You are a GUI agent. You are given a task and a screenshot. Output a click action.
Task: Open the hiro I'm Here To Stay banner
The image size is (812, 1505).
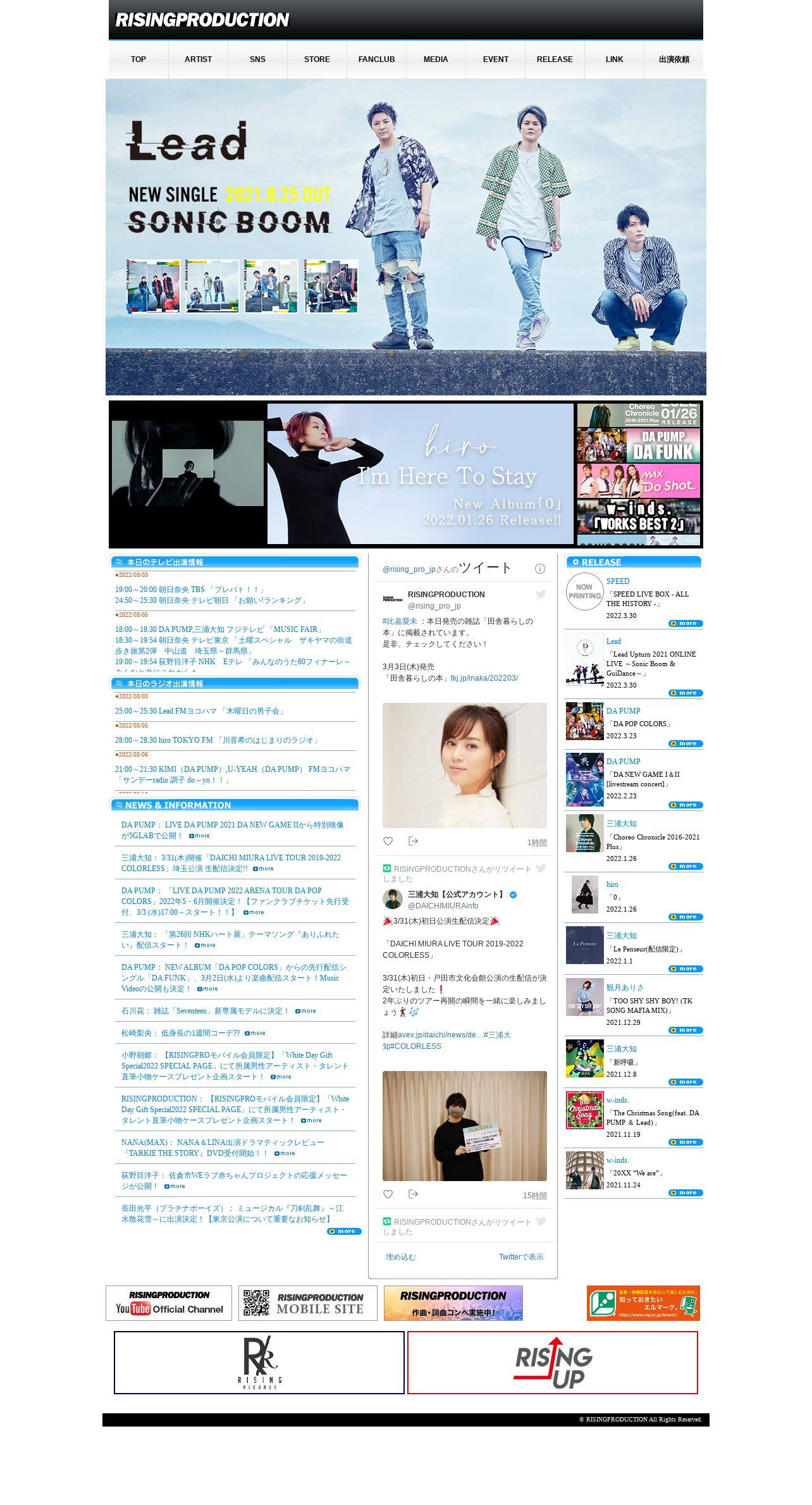tap(421, 474)
